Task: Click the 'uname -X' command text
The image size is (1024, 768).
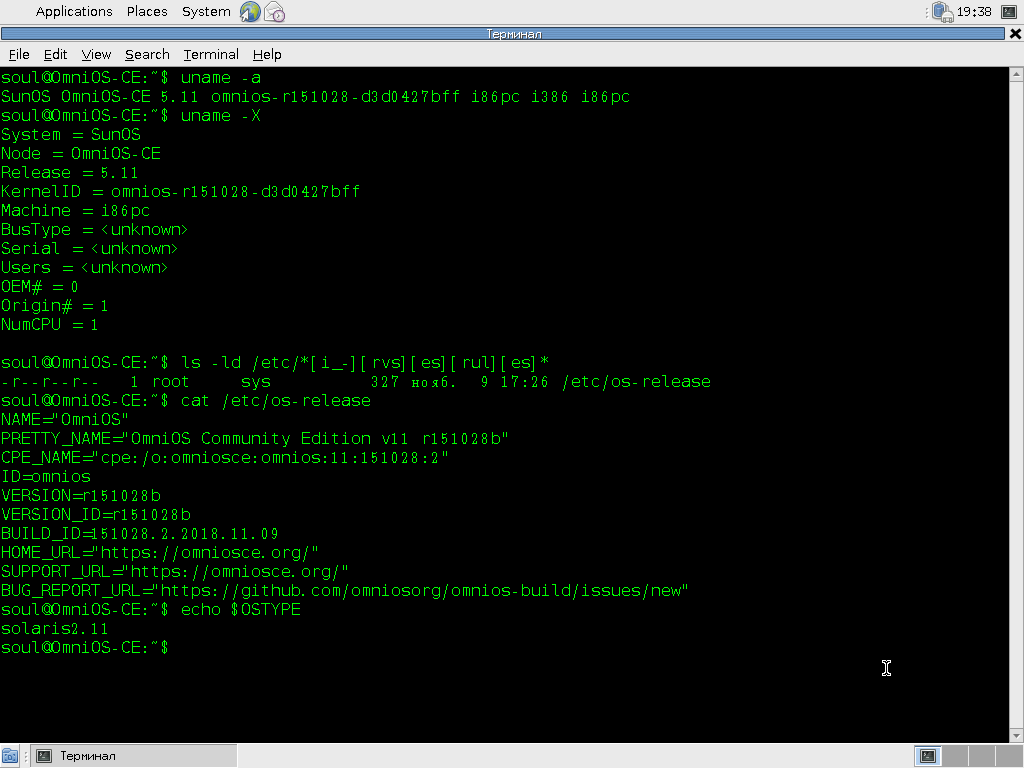Action: point(221,116)
